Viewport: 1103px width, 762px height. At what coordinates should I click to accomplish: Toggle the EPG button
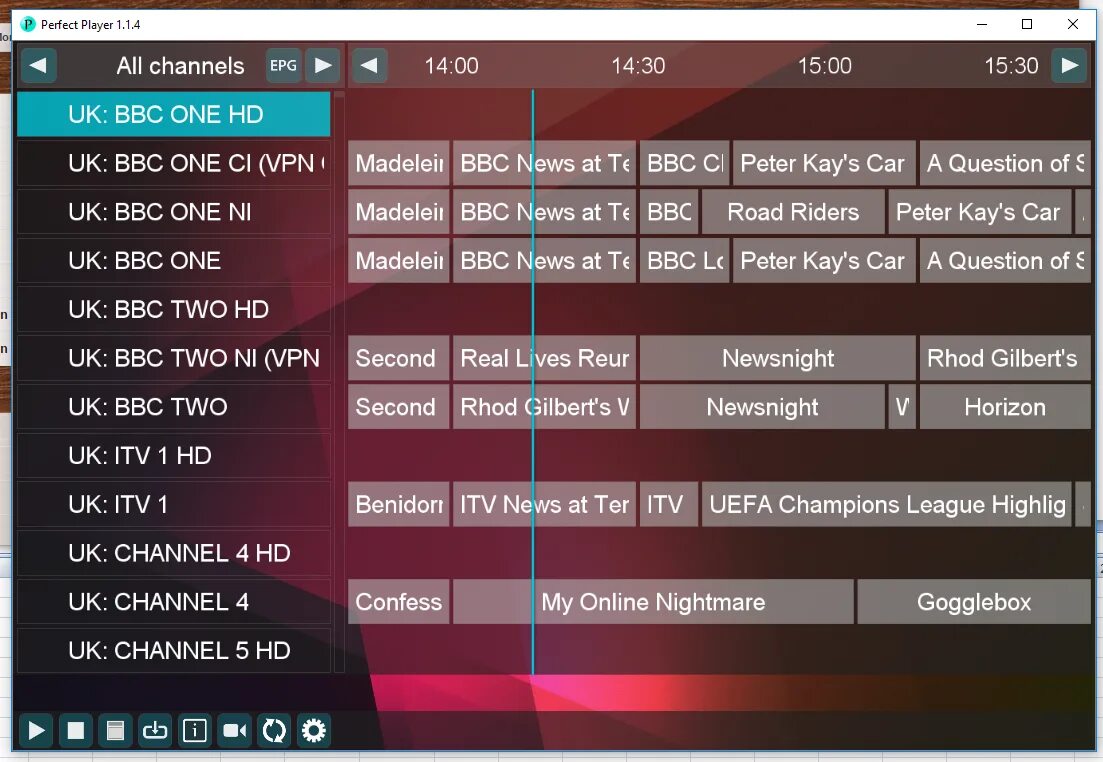(283, 65)
